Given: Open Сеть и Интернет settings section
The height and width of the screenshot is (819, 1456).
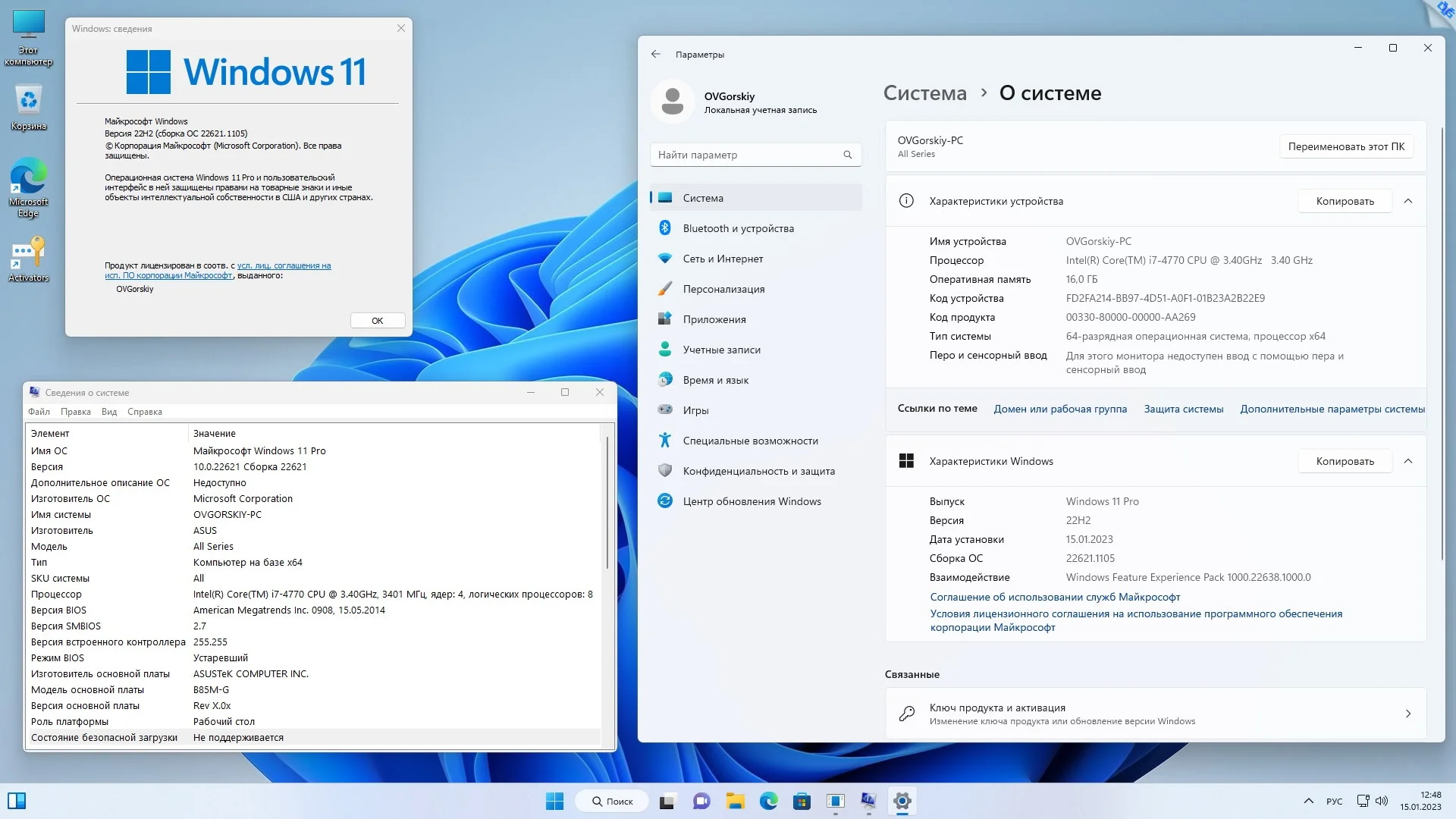Looking at the screenshot, I should [x=723, y=259].
